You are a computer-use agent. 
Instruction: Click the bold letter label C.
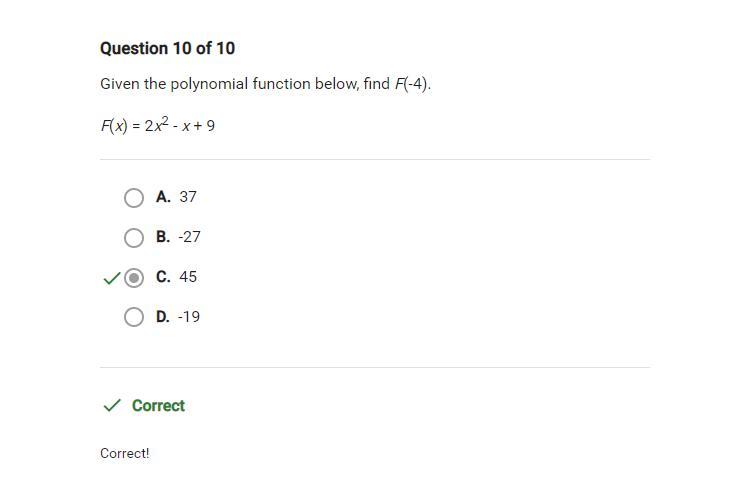[163, 277]
